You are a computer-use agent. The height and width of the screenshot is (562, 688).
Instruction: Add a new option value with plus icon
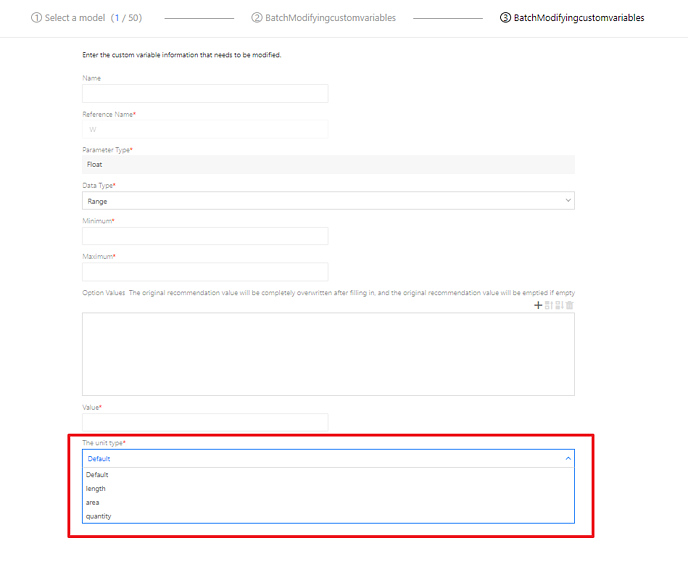tap(538, 305)
